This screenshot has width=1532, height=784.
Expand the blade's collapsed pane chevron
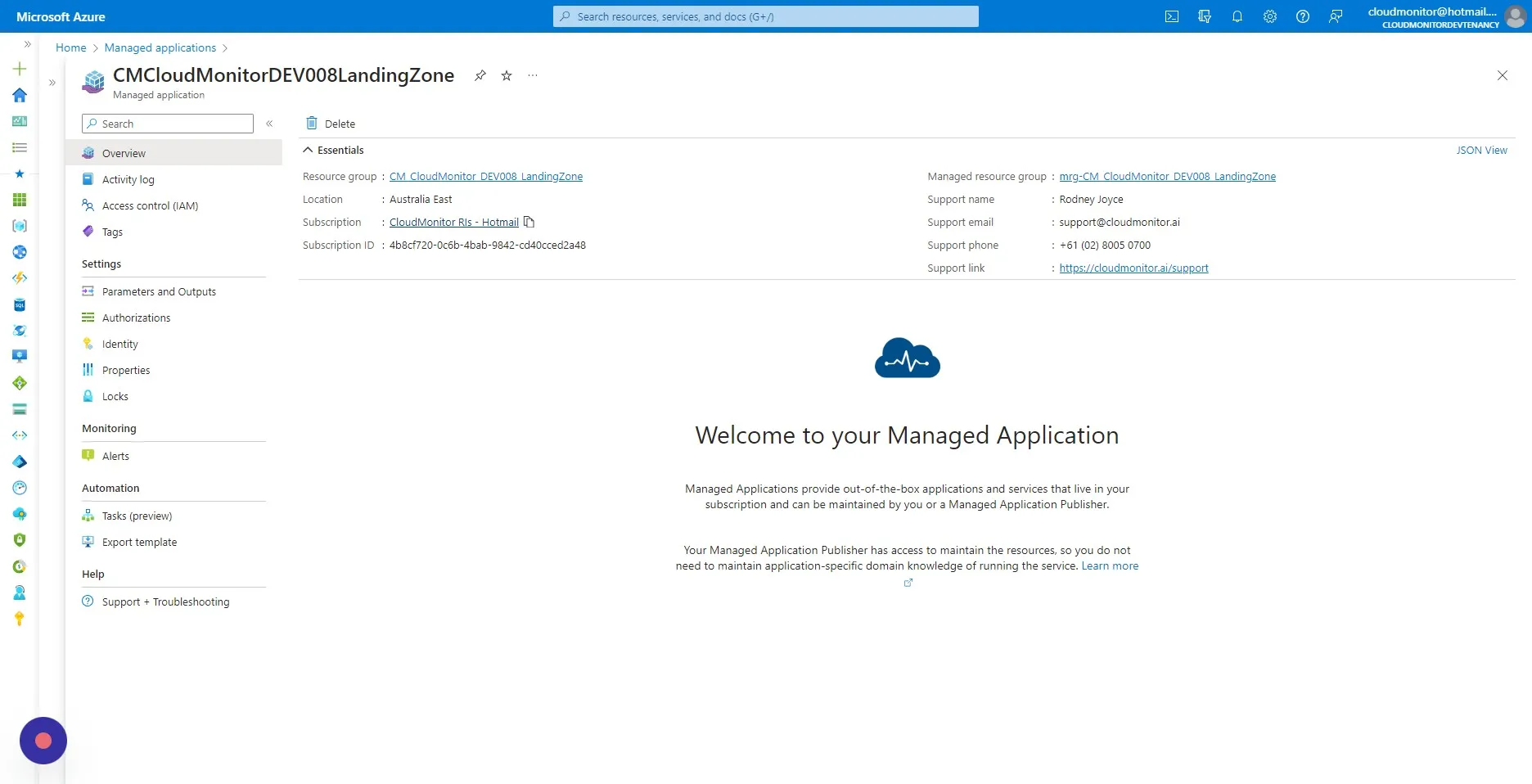[x=52, y=83]
